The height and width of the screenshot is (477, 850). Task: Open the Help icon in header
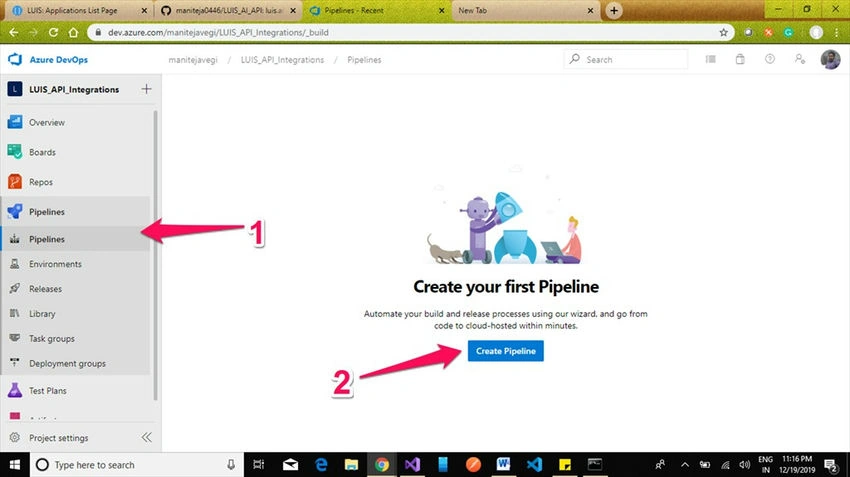[770, 59]
